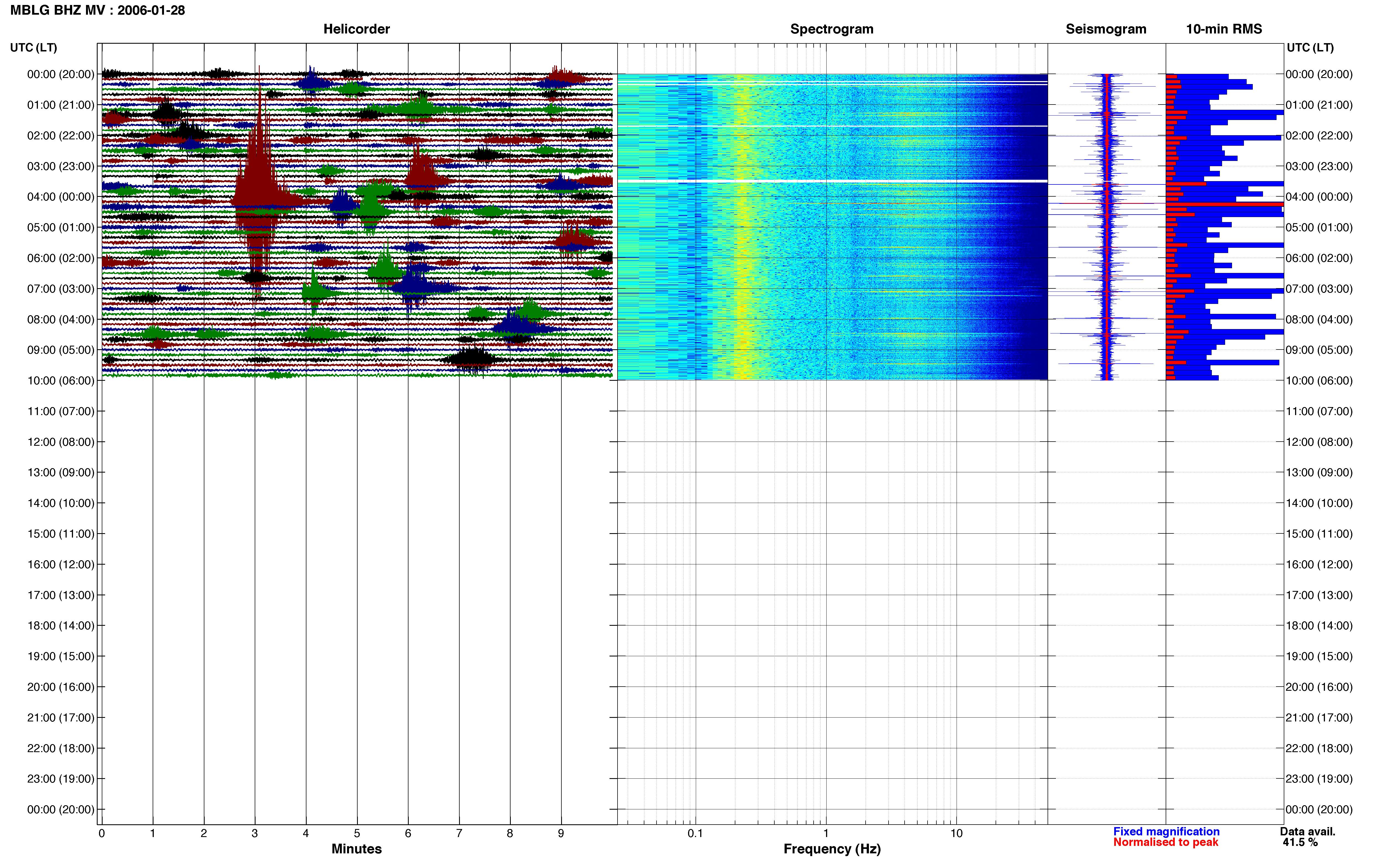Click the '0' minute tick label
The image size is (1388, 868).
[x=101, y=833]
